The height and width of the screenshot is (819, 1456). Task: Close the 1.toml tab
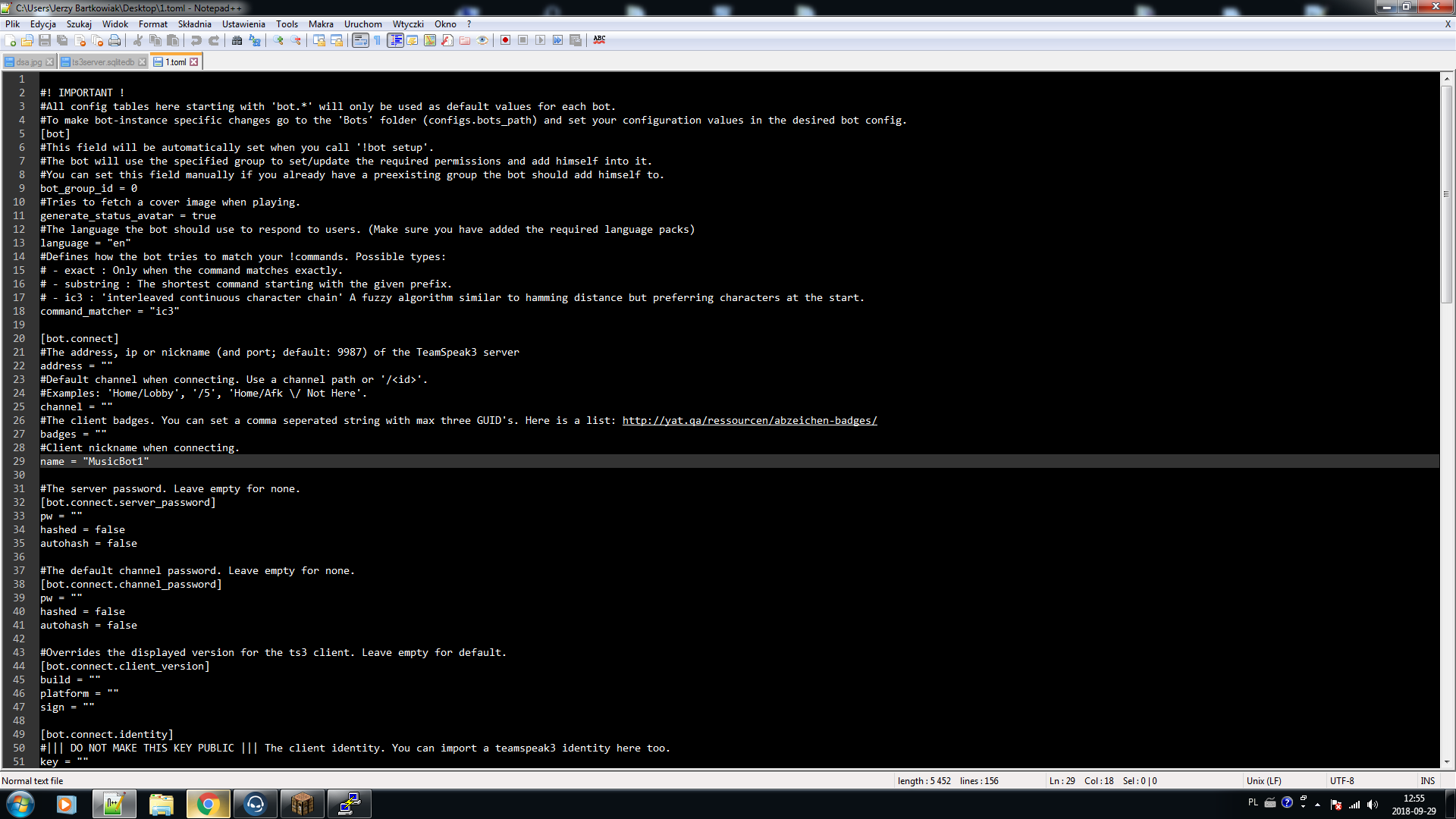[194, 62]
